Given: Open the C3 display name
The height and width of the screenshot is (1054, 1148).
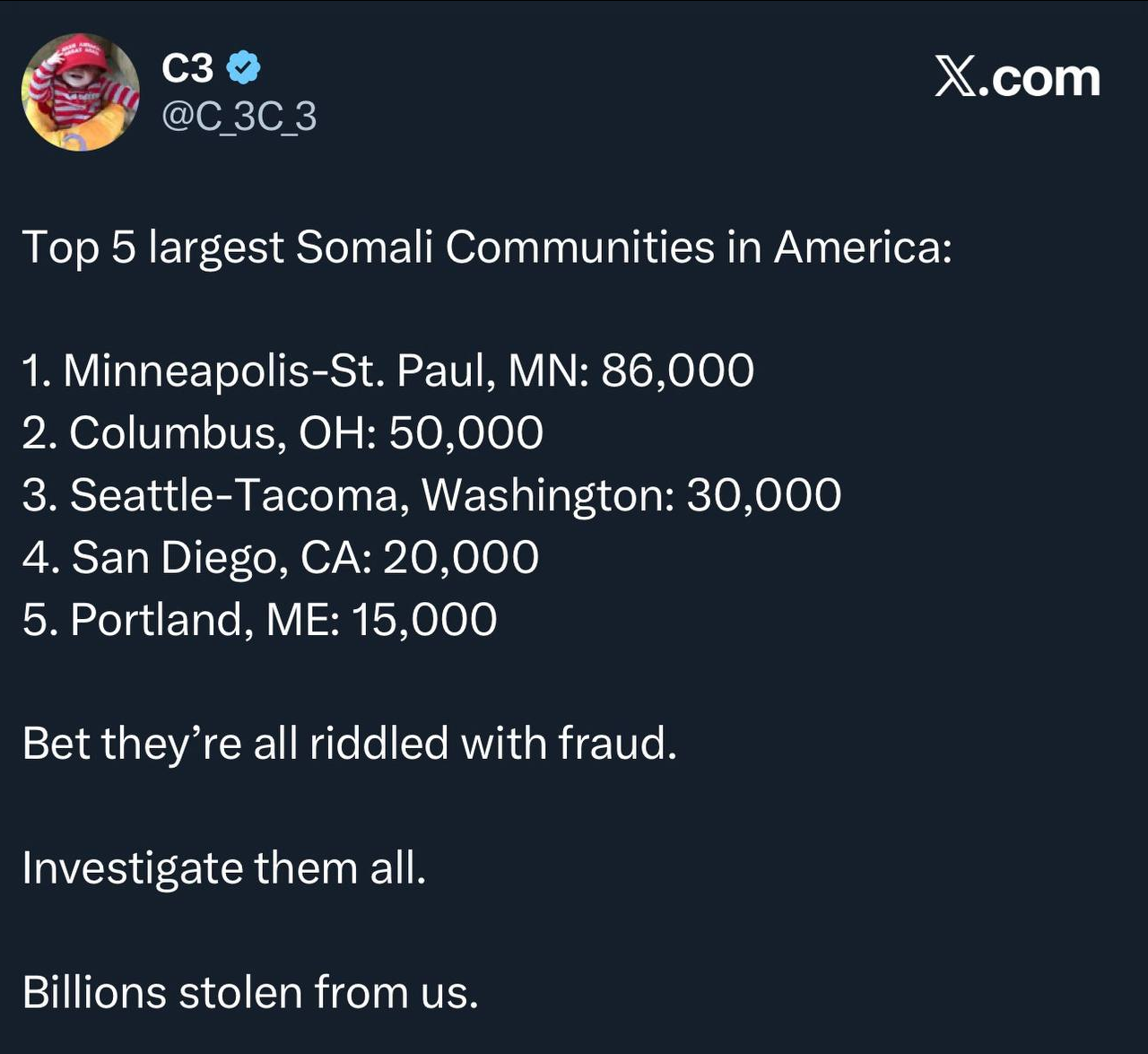Looking at the screenshot, I should point(187,68).
